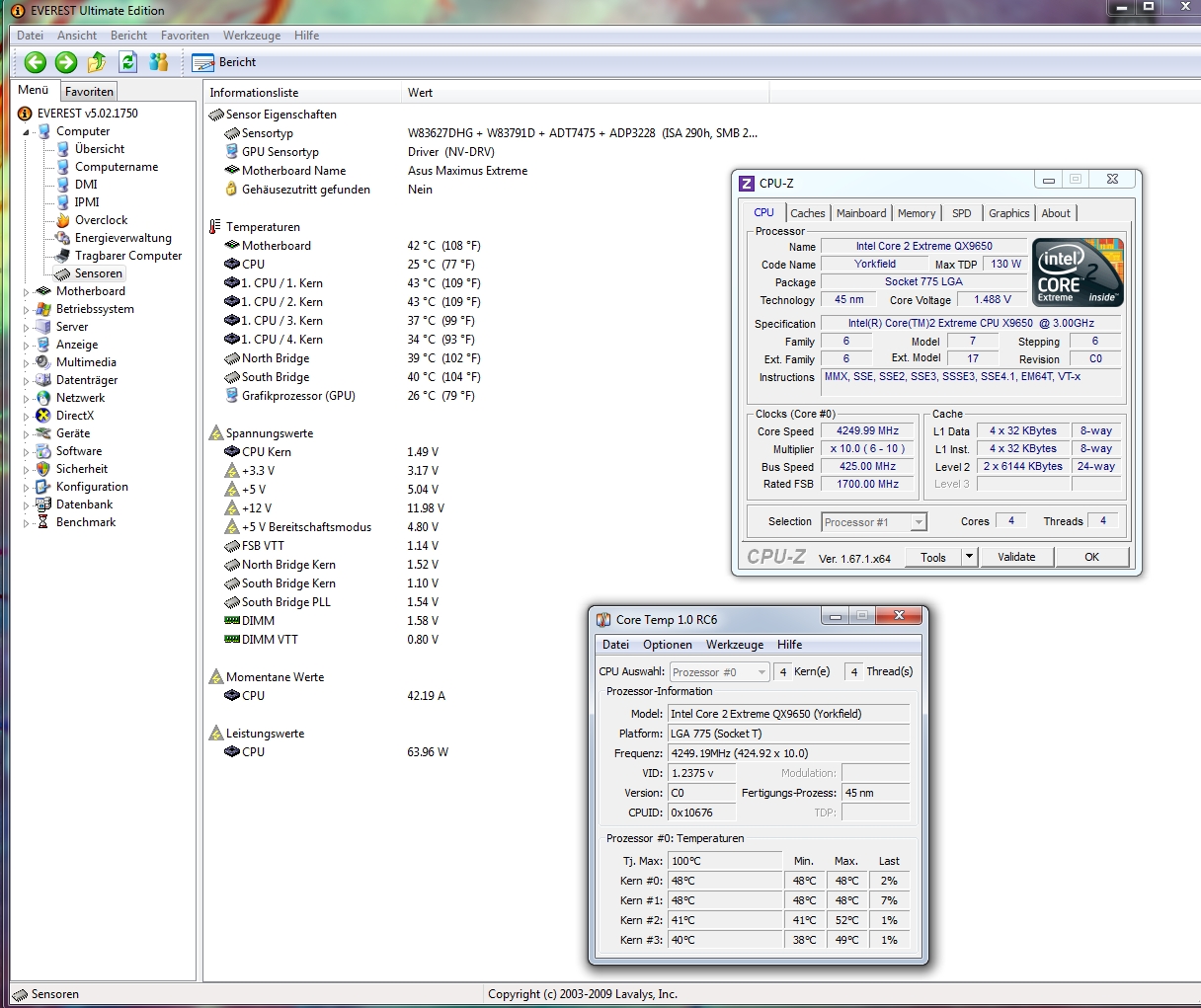
Task: Click the Energieverwaltung icon in sidebar tree
Action: [x=63, y=238]
